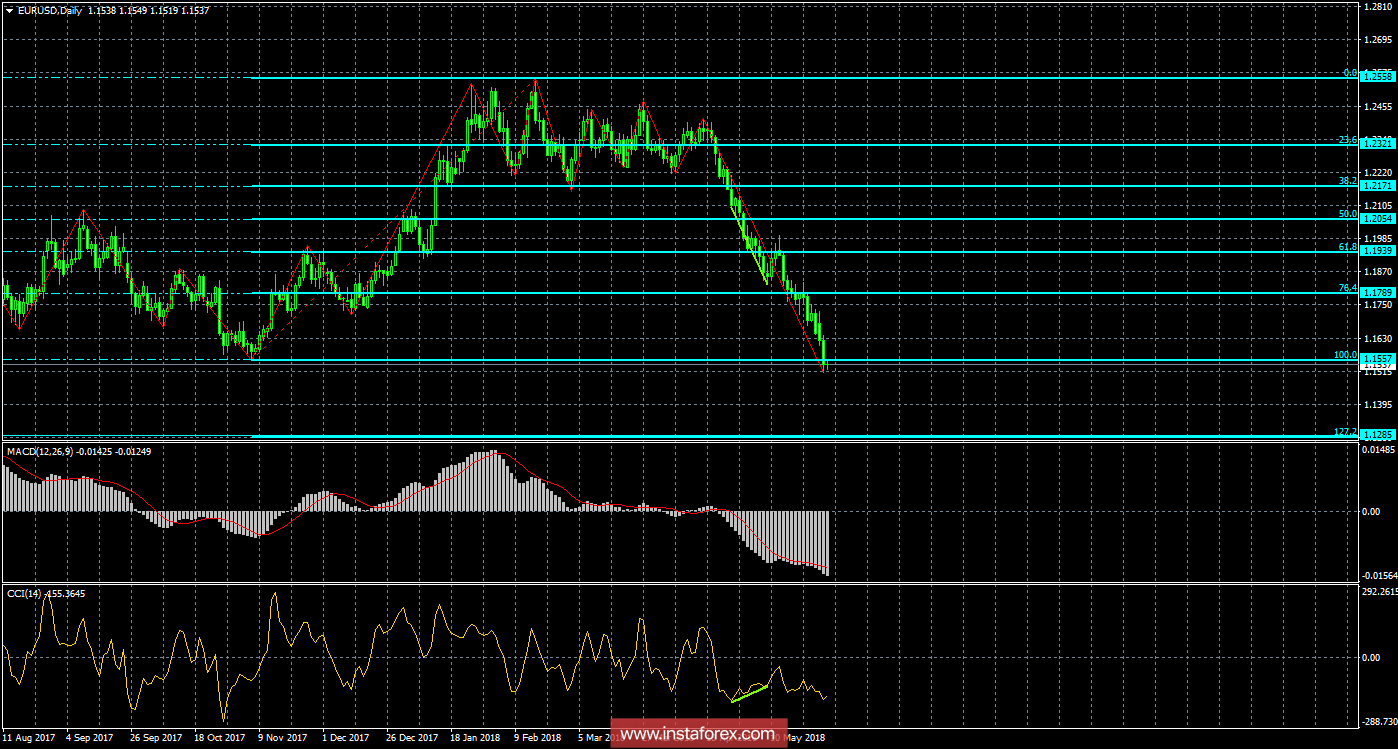
Task: Click the 11 Aug 2017 date label
Action: click(30, 738)
